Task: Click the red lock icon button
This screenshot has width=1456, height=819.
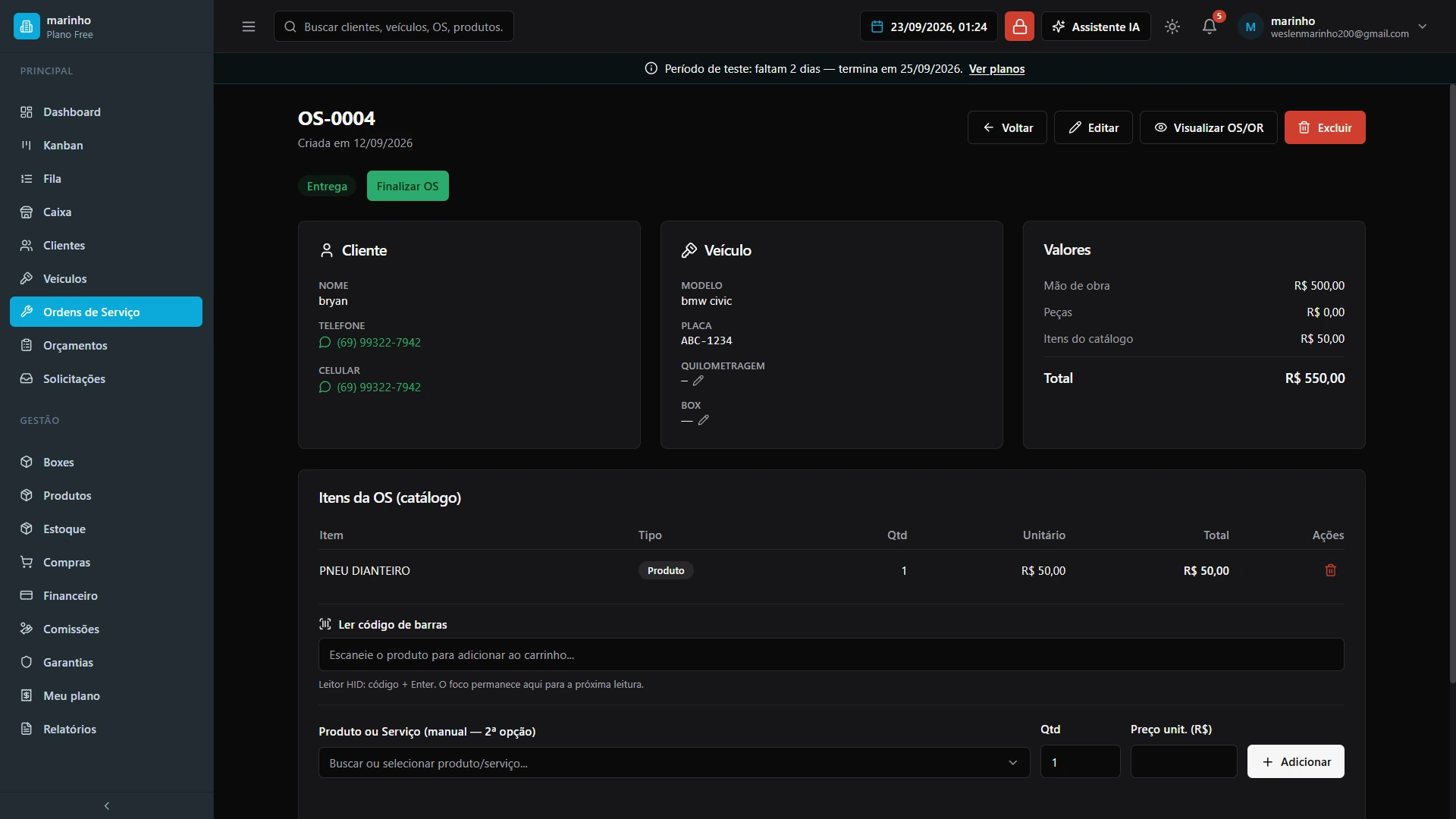Action: tap(1019, 27)
